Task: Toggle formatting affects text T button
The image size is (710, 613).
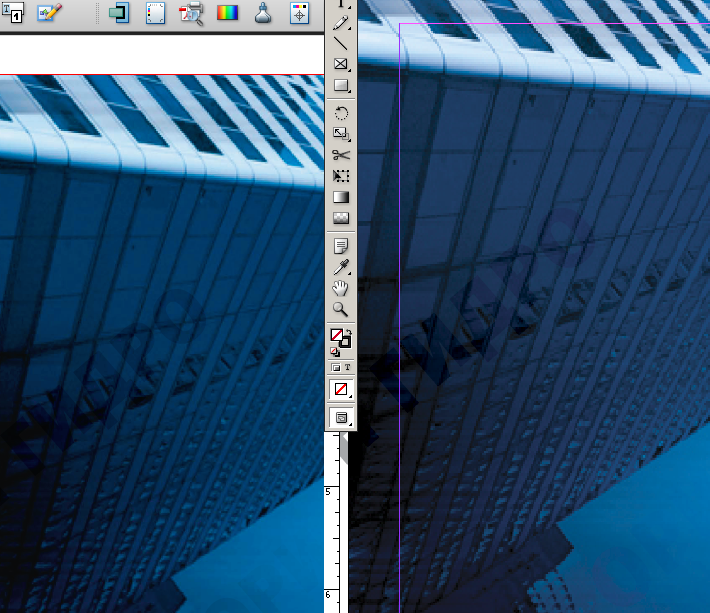Action: tap(347, 368)
